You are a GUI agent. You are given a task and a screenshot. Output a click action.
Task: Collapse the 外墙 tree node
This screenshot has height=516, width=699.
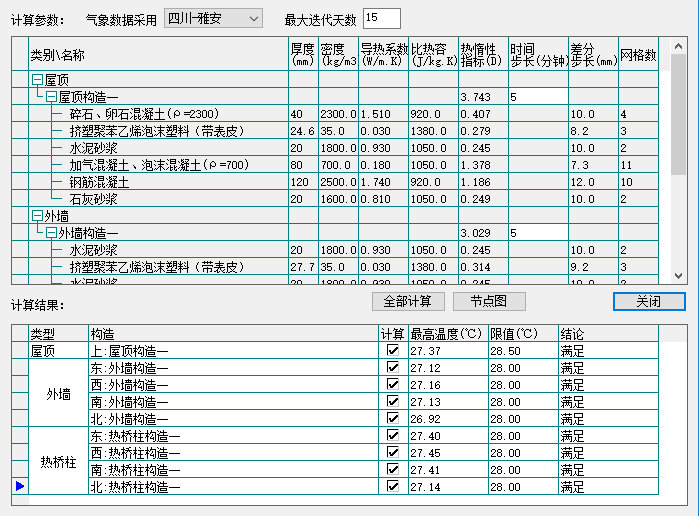tap(37, 215)
